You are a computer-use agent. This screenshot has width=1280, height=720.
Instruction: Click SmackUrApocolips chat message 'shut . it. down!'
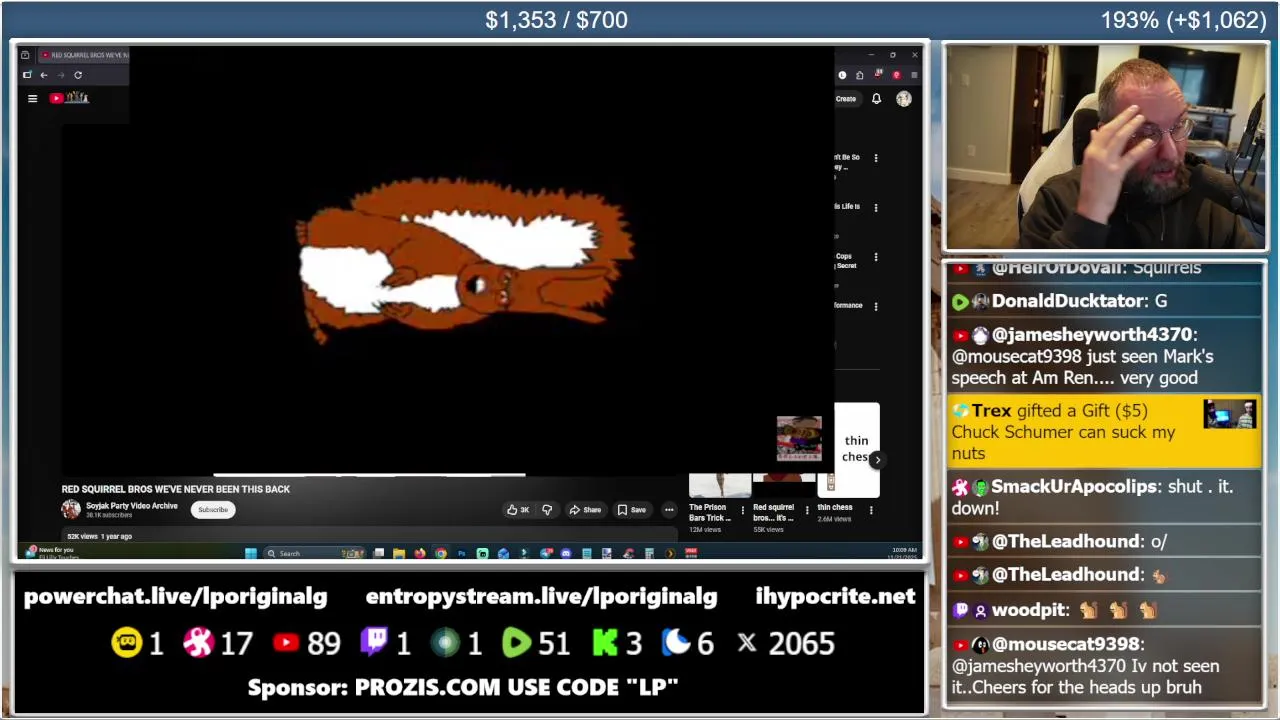click(1104, 497)
